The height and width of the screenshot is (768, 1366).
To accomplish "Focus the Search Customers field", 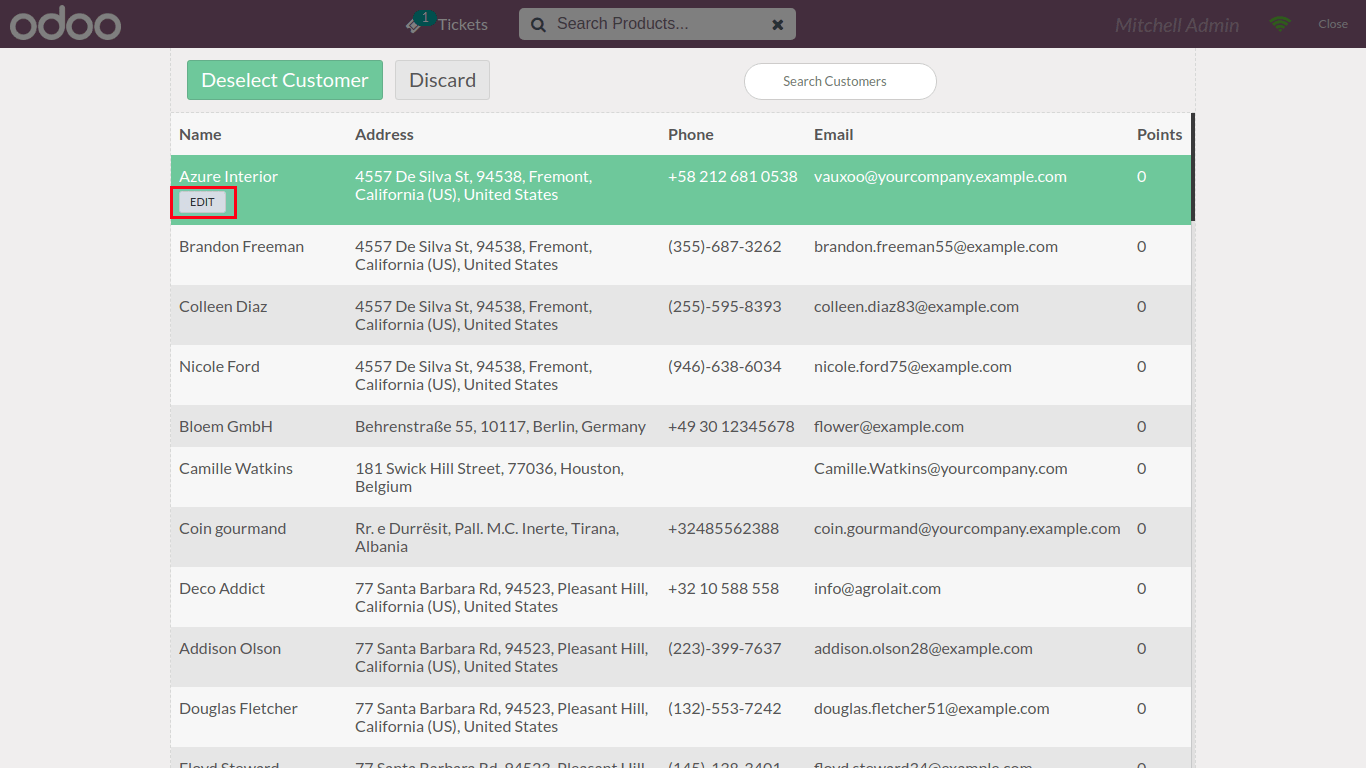I will [840, 81].
